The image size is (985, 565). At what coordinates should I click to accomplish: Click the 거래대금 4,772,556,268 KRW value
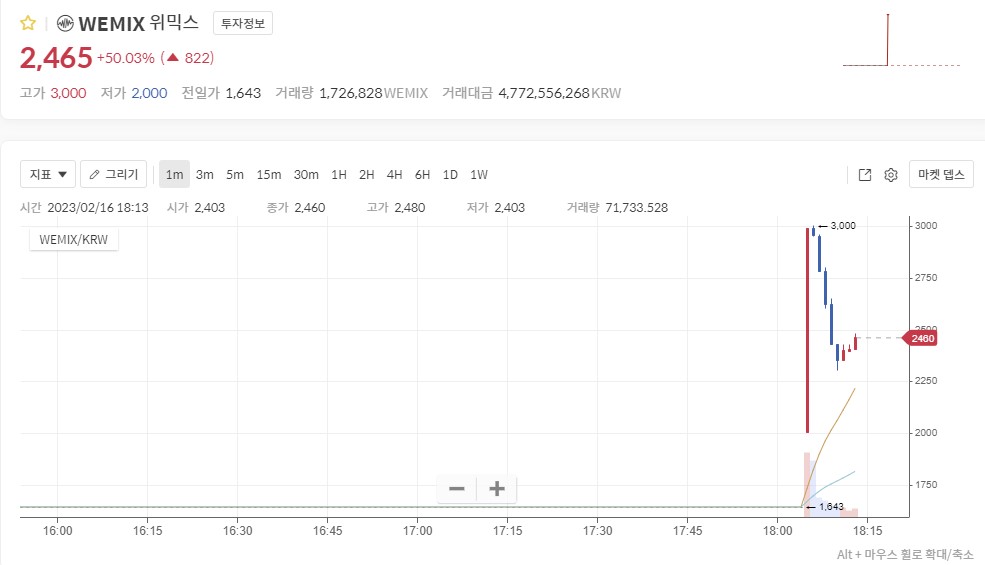point(531,93)
